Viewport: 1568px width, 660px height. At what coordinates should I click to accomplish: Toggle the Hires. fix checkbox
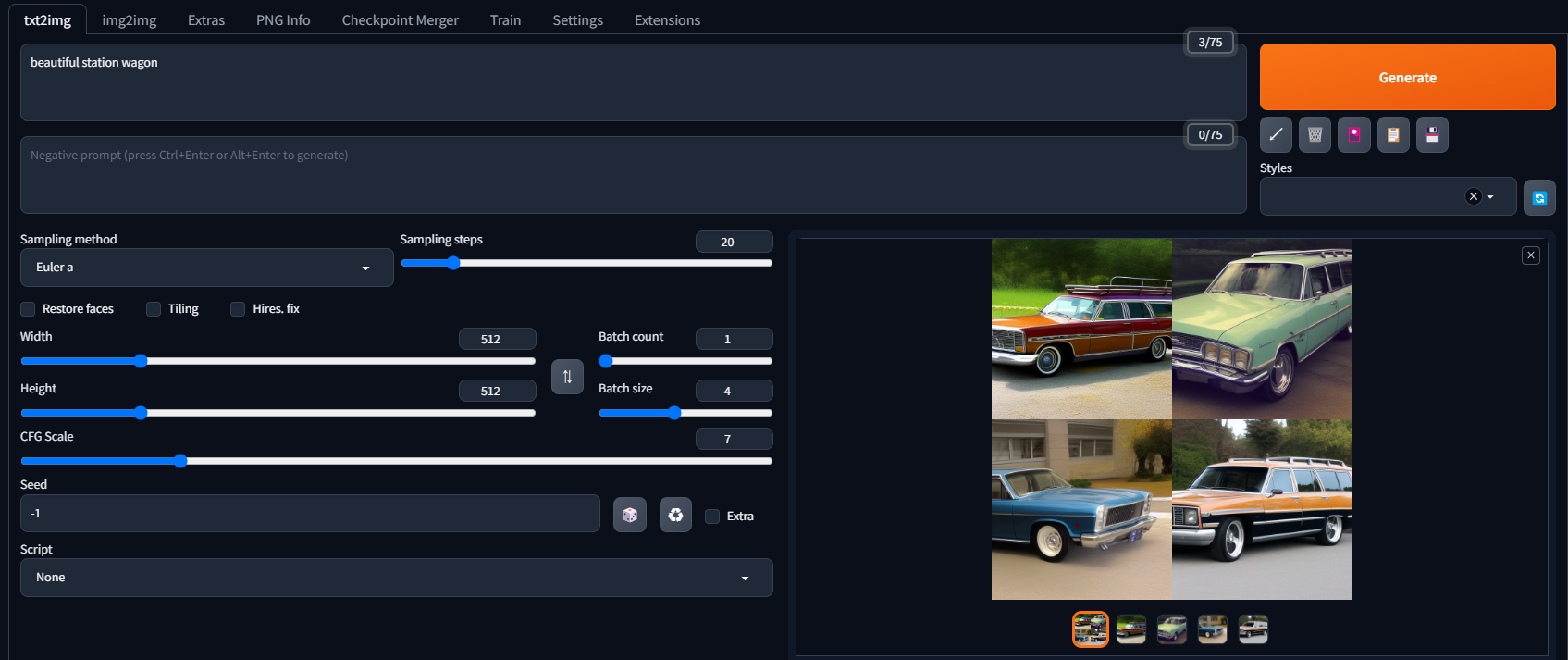(x=238, y=309)
